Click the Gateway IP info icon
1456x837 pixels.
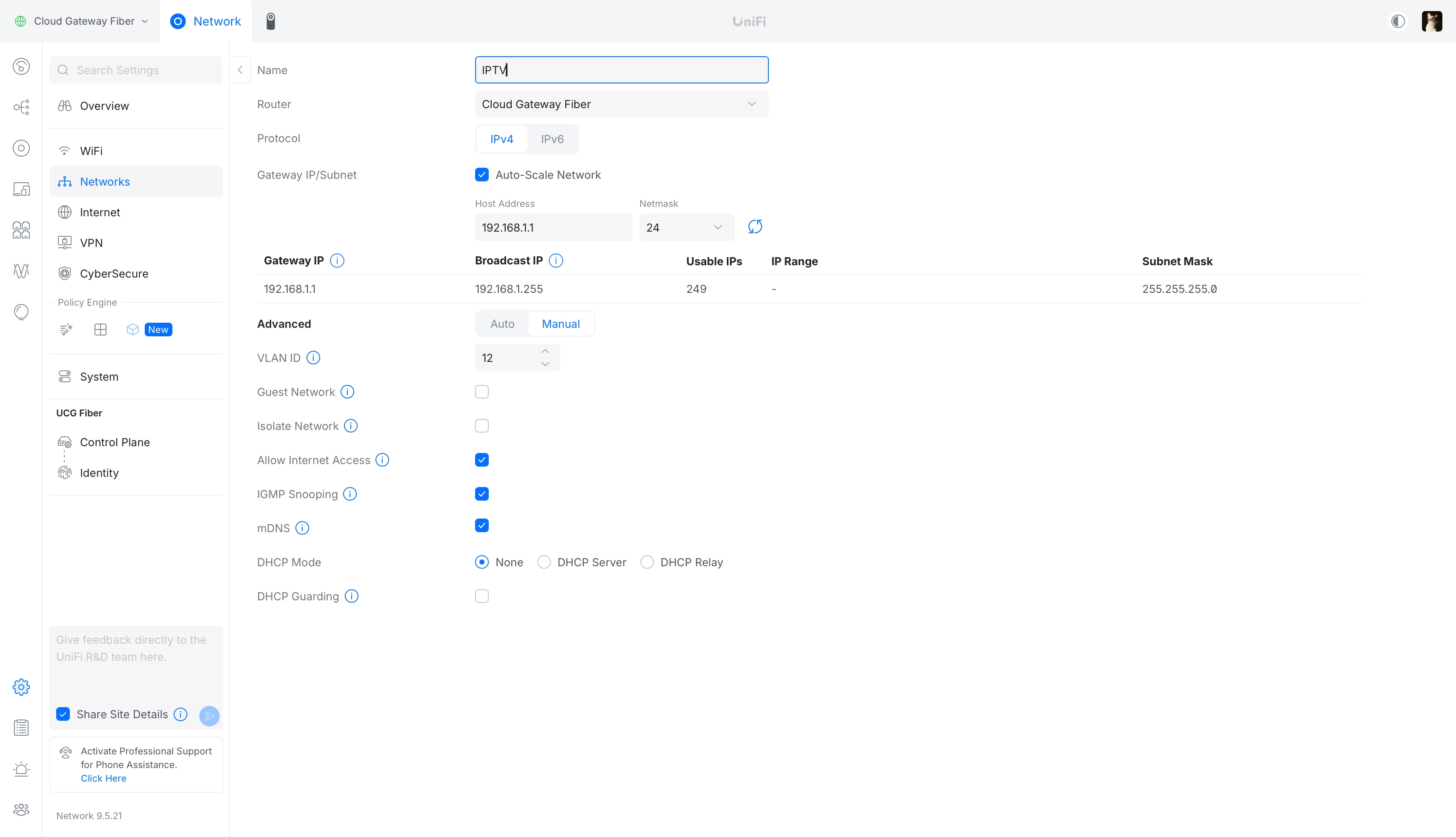[338, 261]
